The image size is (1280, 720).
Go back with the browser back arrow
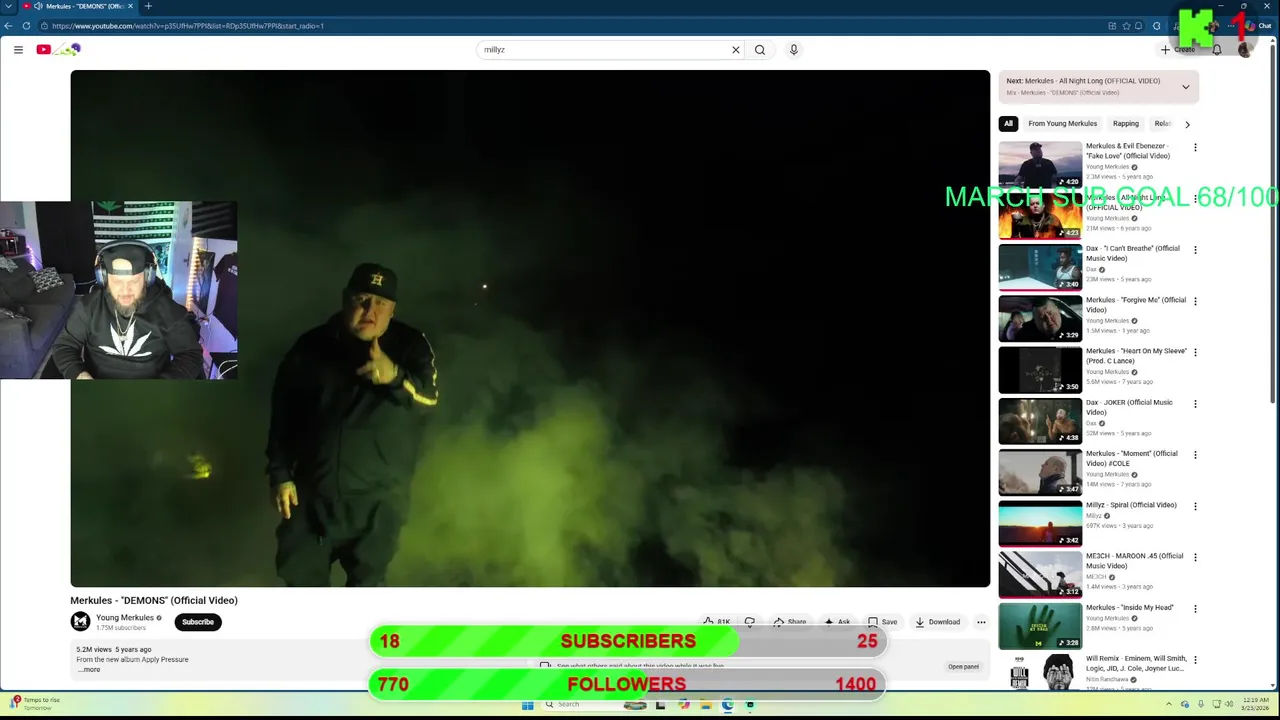click(9, 26)
